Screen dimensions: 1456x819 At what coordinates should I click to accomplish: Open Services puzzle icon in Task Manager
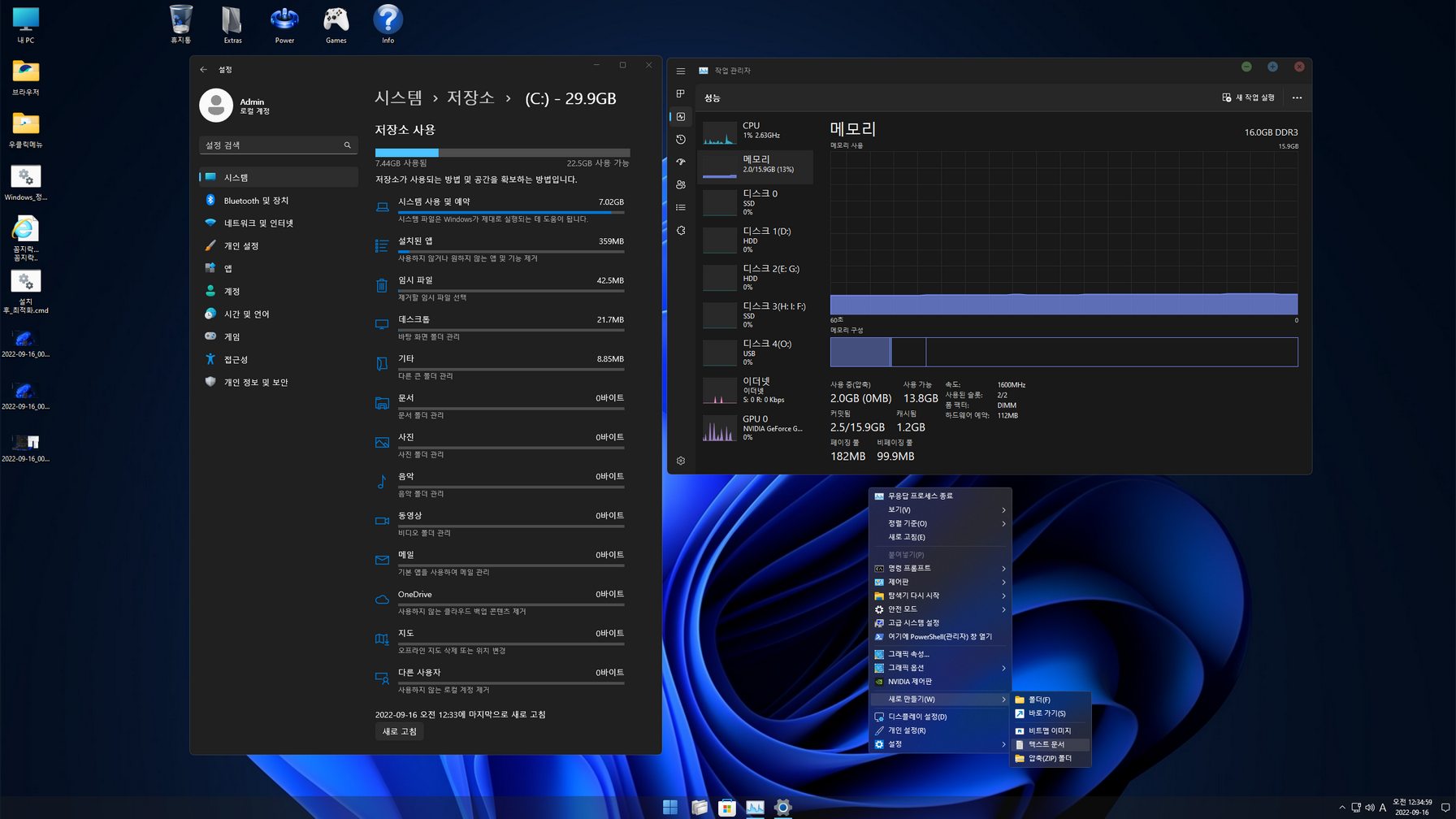click(x=681, y=231)
